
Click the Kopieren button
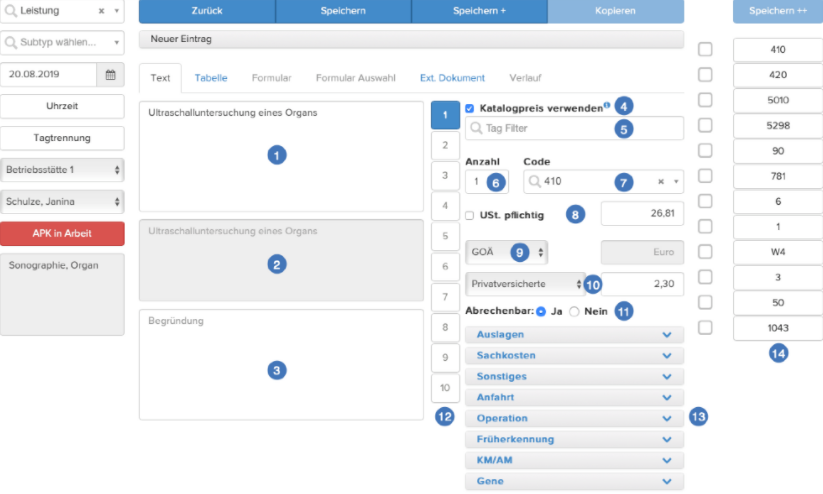[x=616, y=11]
